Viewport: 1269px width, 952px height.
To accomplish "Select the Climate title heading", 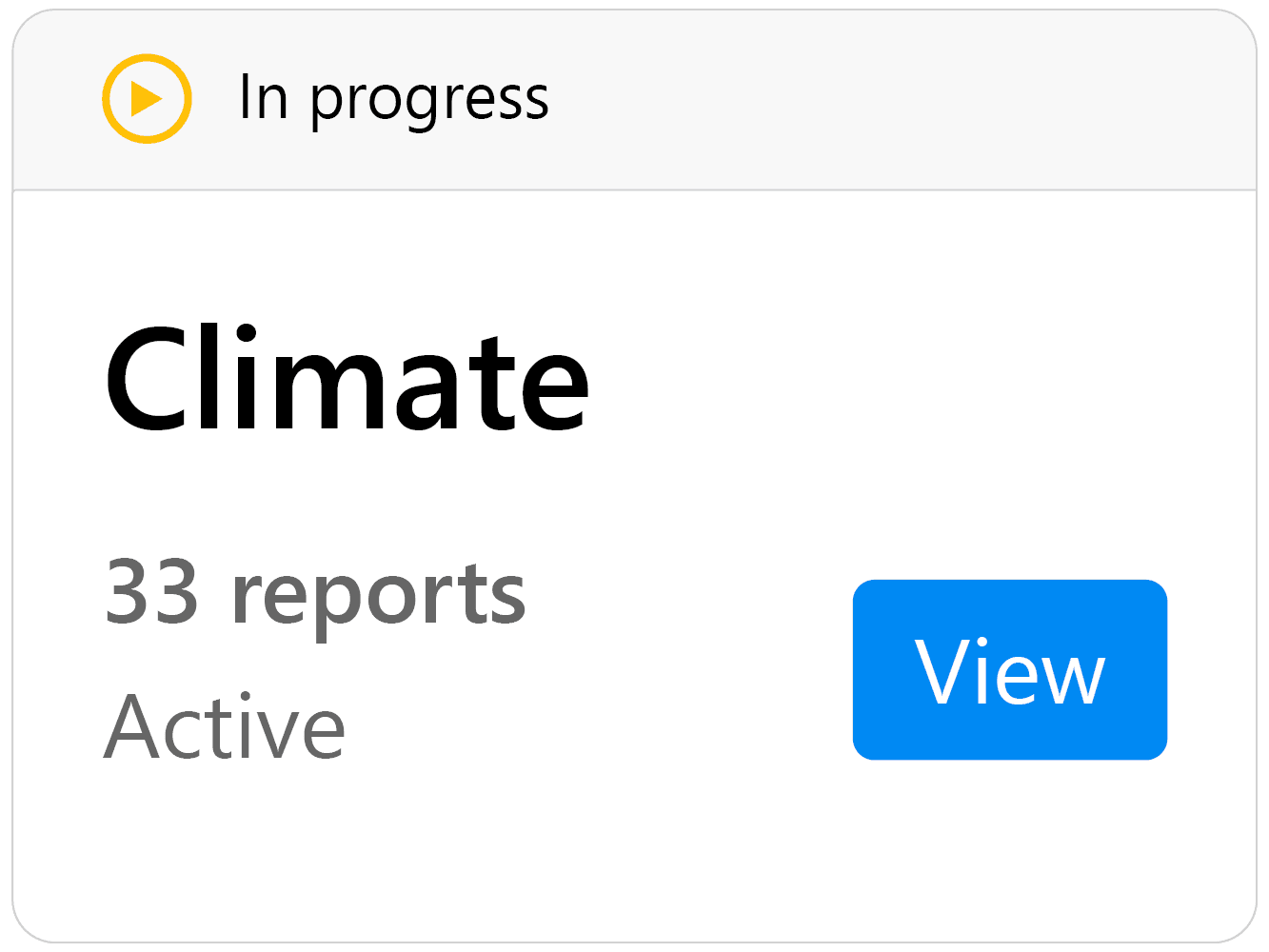I will tap(347, 379).
